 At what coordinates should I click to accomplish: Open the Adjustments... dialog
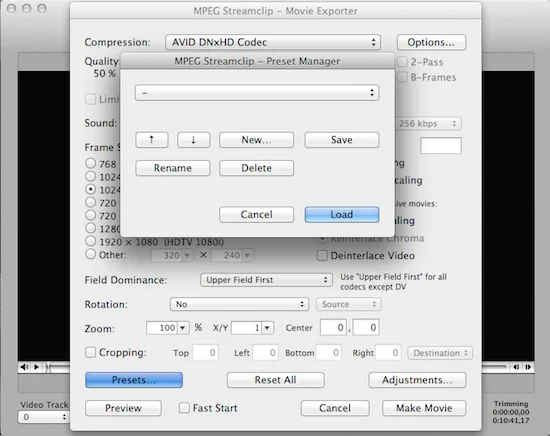(x=417, y=380)
